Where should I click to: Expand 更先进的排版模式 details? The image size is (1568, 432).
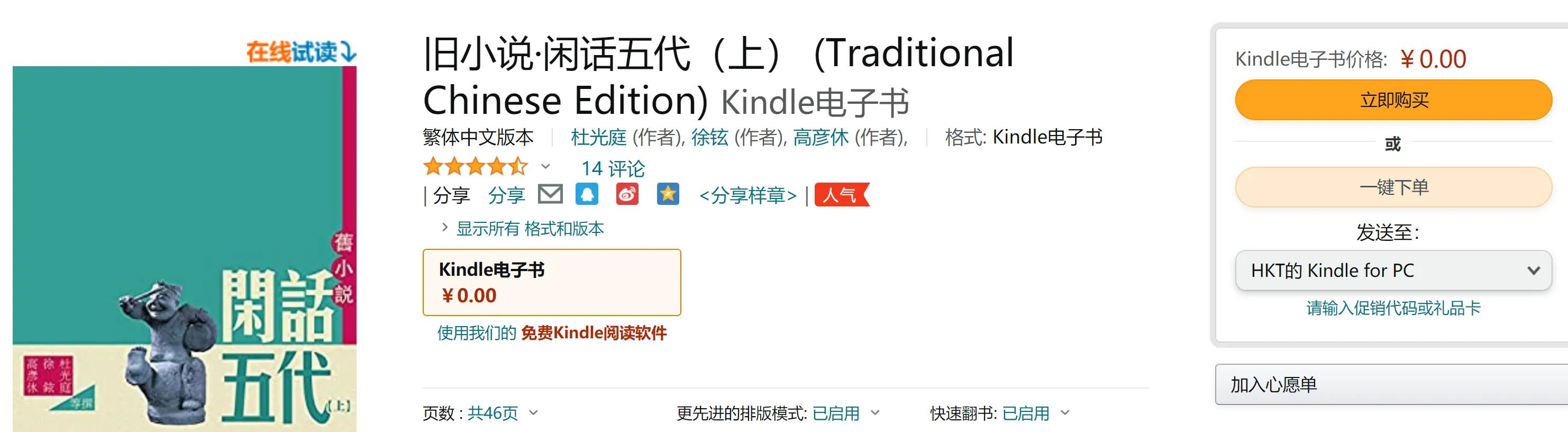tap(876, 413)
